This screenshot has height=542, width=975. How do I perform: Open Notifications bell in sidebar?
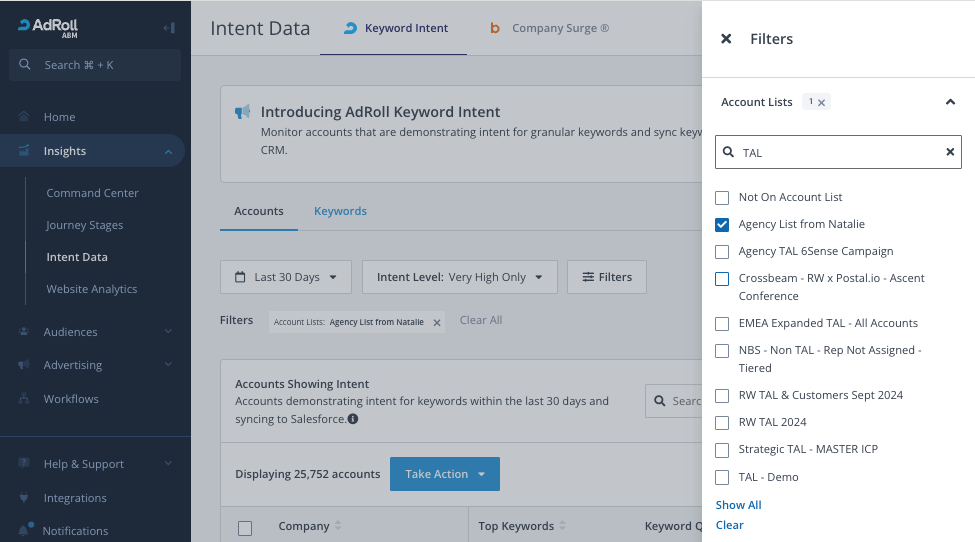point(24,530)
